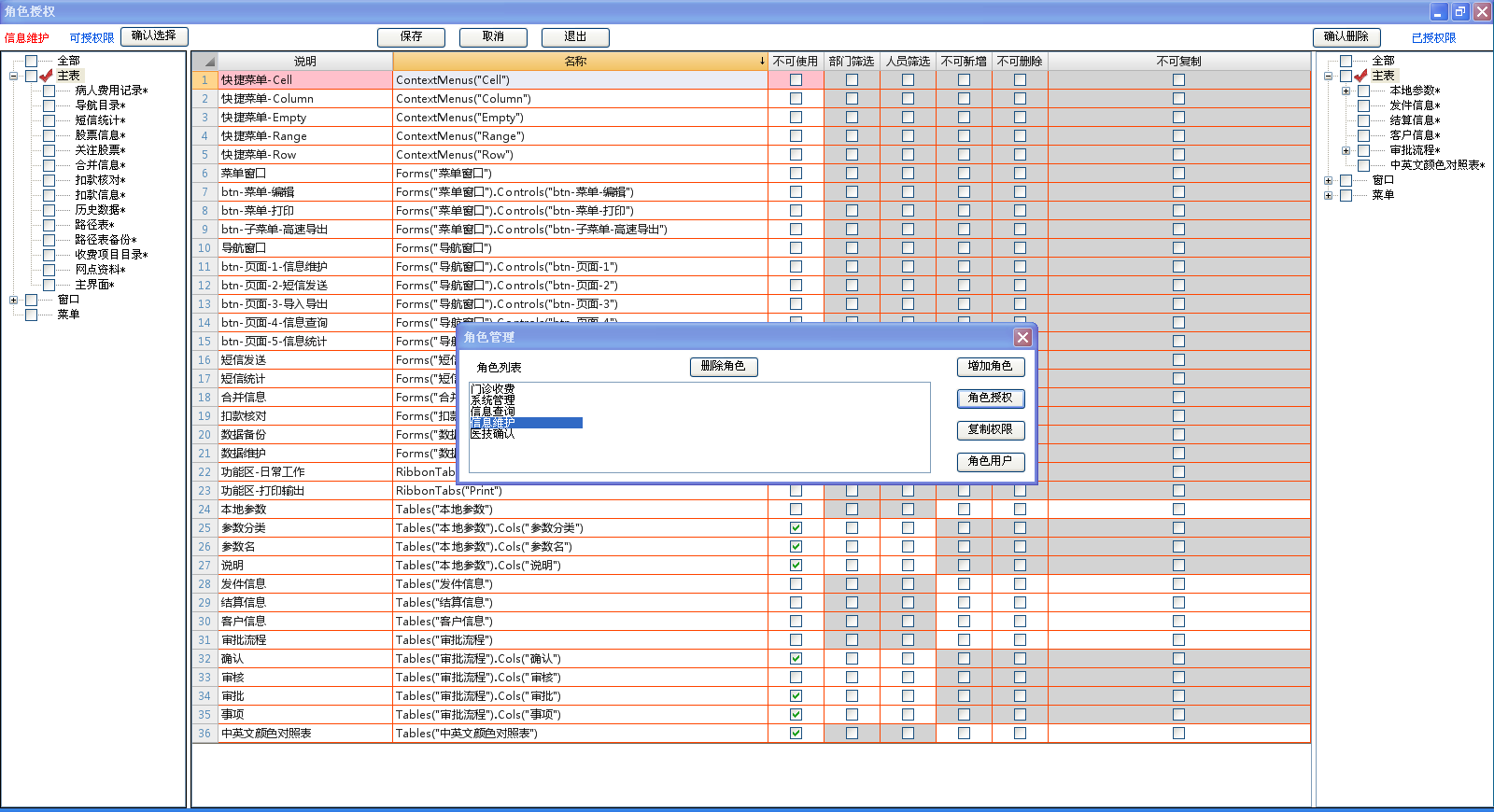The height and width of the screenshot is (812, 1494).
Task: Add a role via 增加角色 button
Action: tap(991, 367)
